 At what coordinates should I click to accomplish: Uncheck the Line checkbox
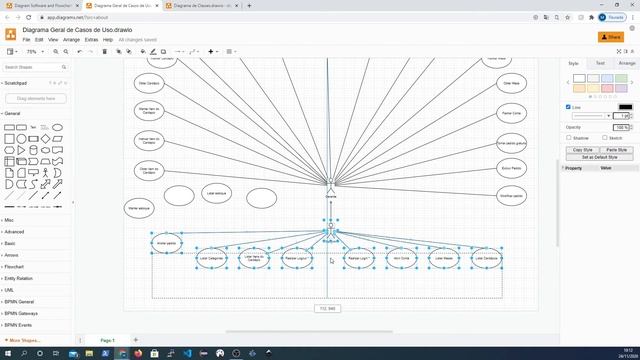[568, 107]
